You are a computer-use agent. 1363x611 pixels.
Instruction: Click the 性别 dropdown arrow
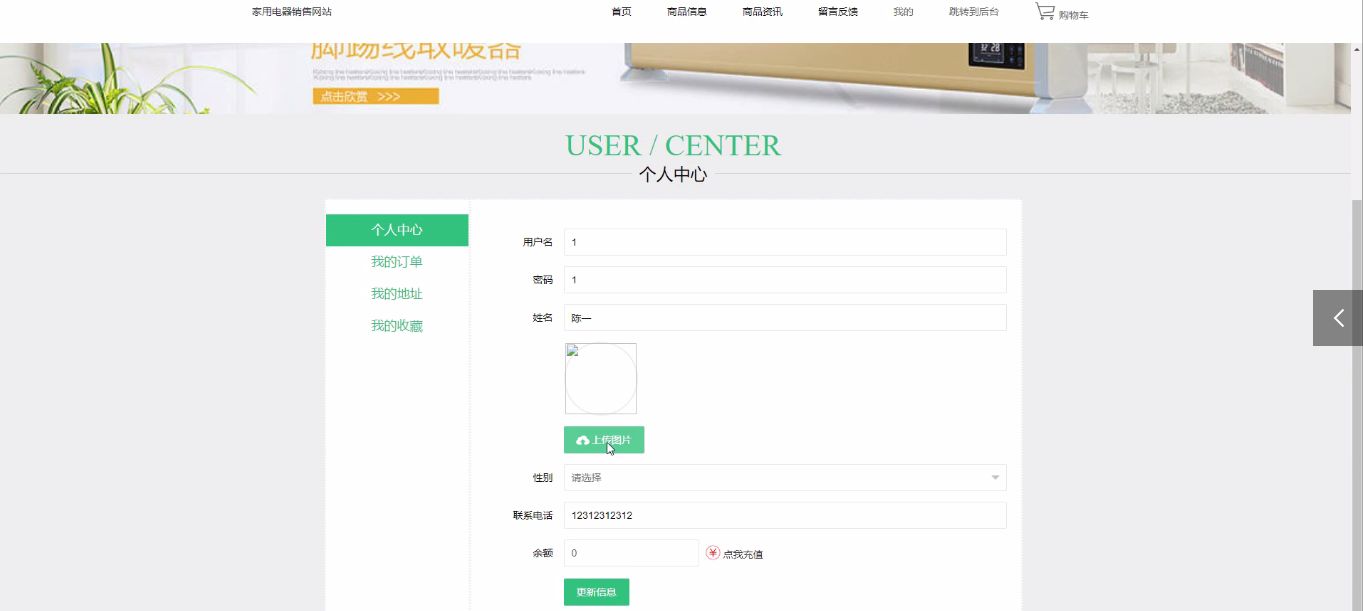coord(995,478)
